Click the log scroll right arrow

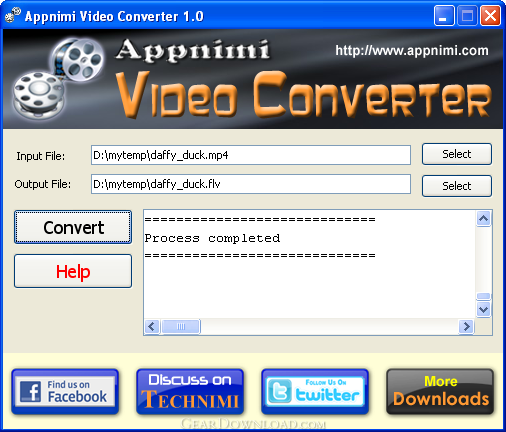pos(466,326)
